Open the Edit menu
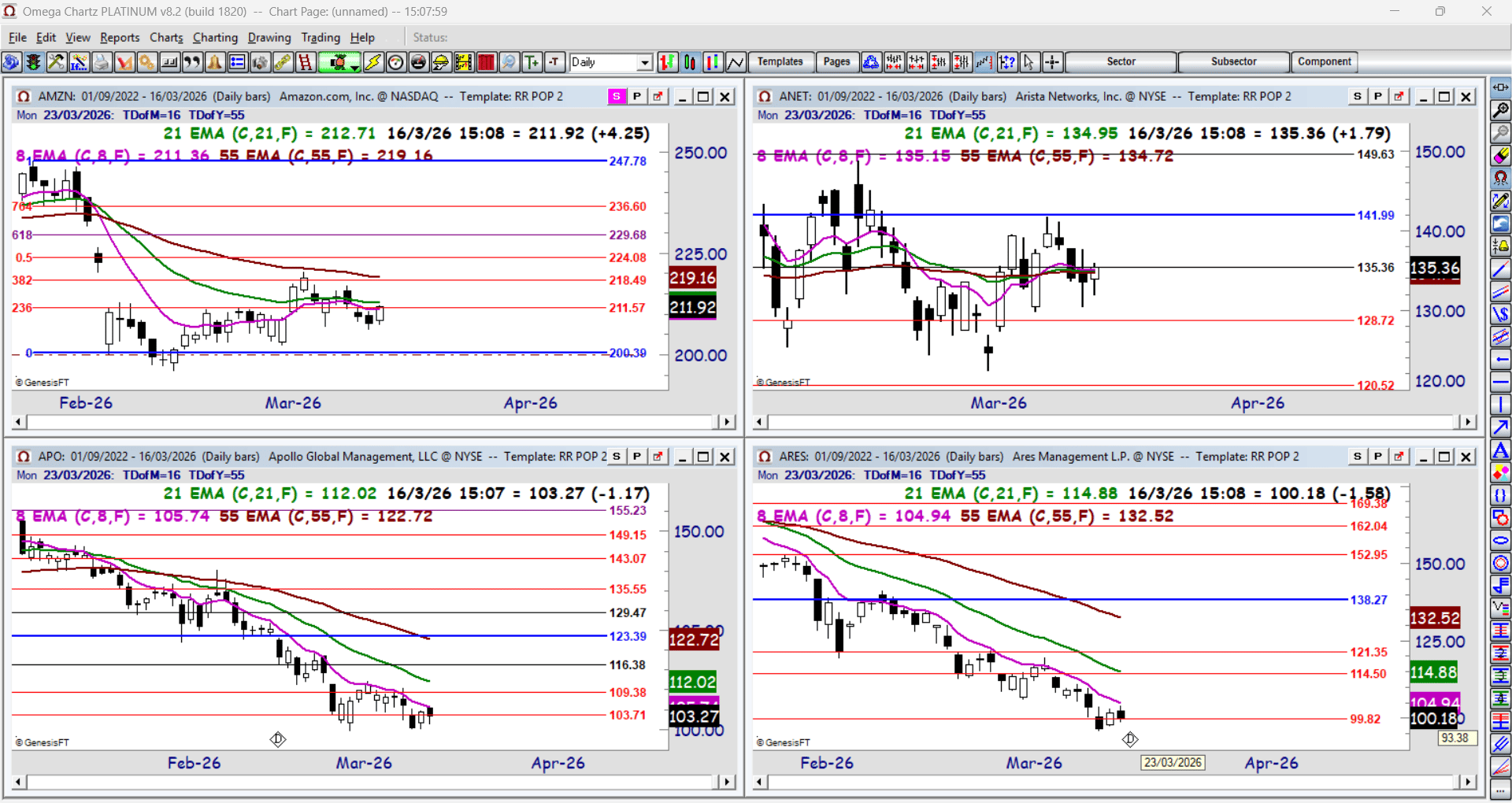This screenshot has width=1512, height=803. [x=46, y=37]
